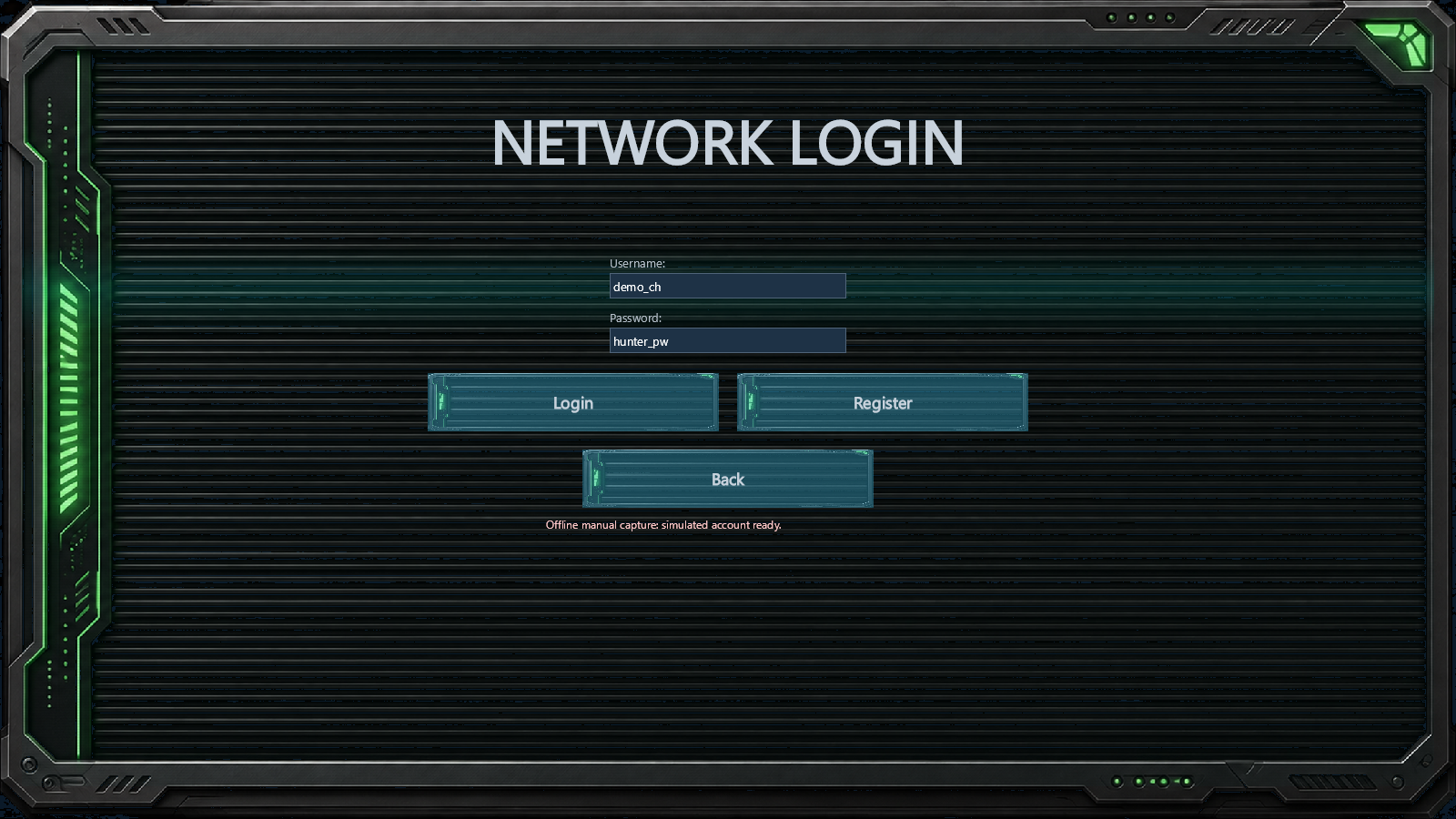Focus the Username input field
The image size is (1456, 819).
tap(728, 286)
